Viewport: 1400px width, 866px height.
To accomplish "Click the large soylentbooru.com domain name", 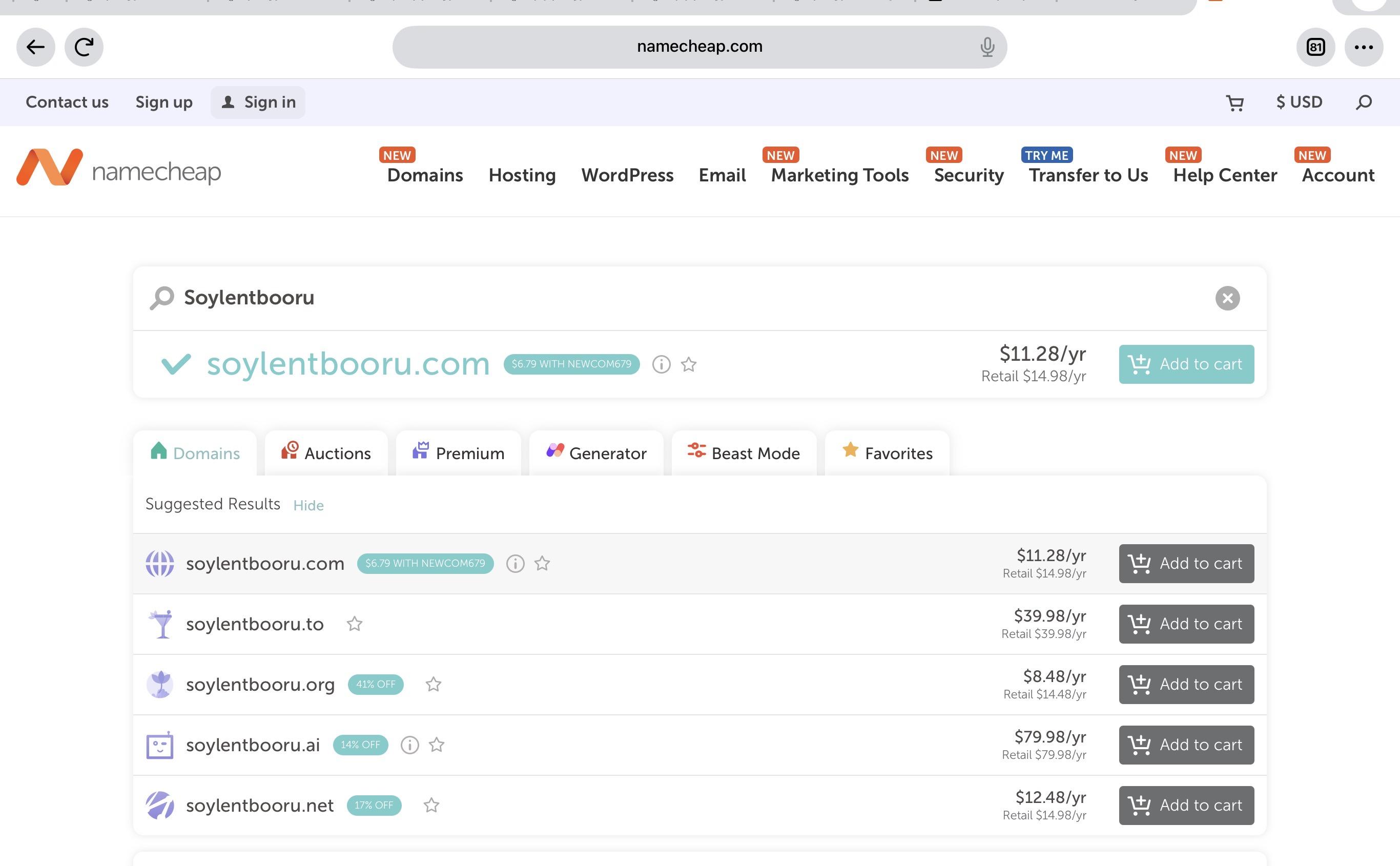I will click(x=348, y=364).
